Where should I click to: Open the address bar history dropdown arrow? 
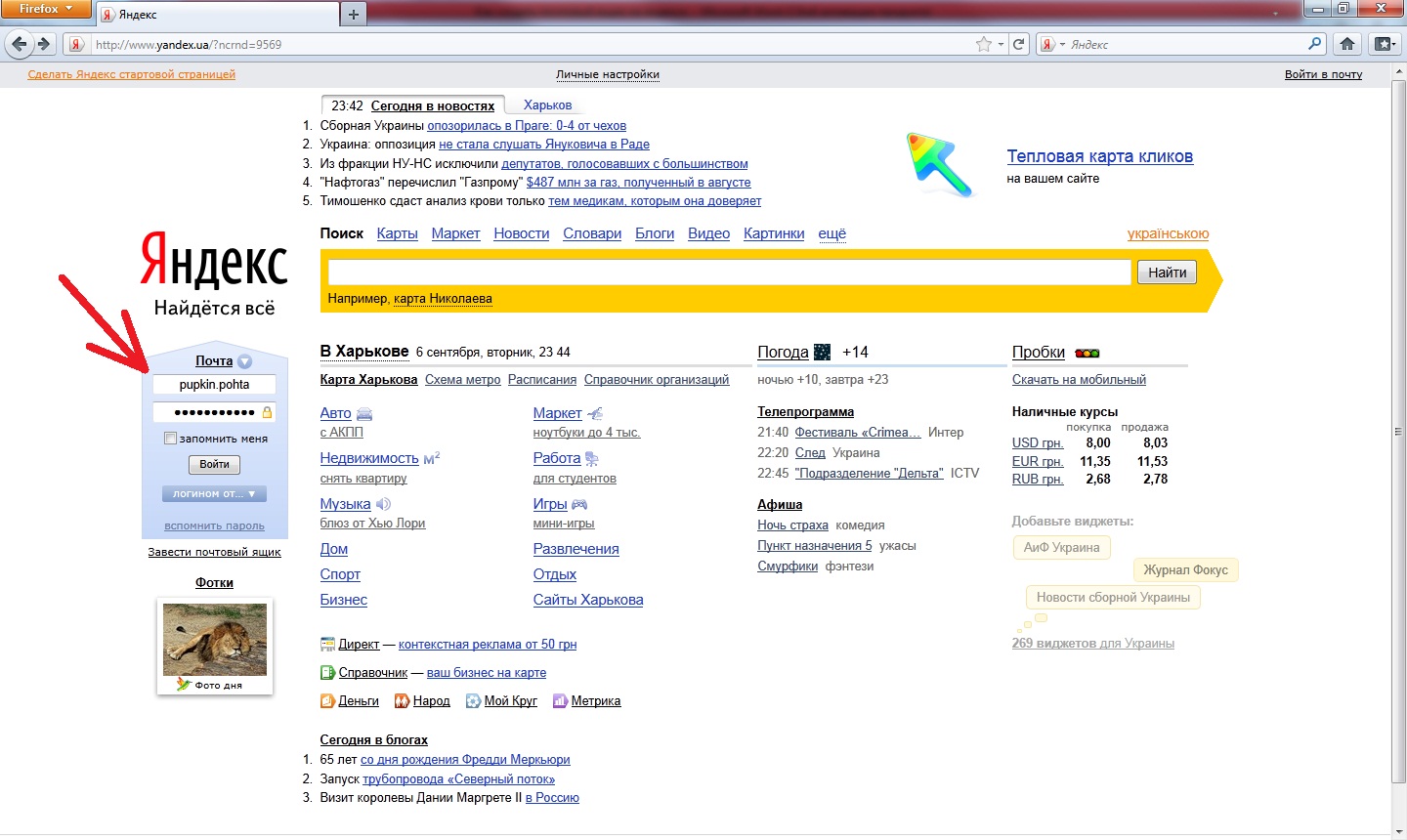[1001, 44]
